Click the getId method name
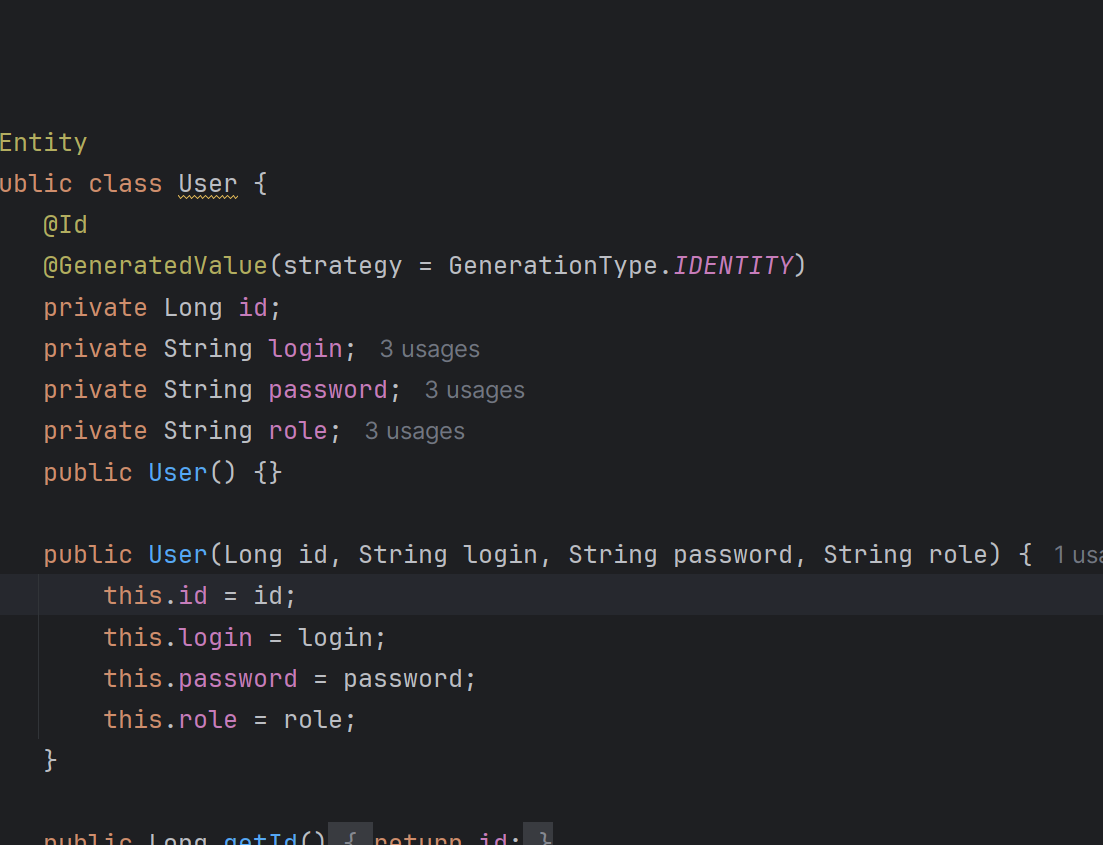 260,836
